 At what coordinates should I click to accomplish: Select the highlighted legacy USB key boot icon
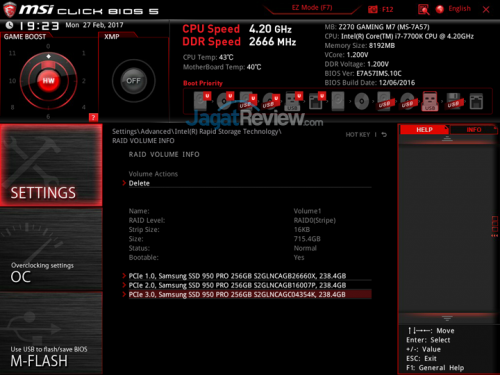click(430, 101)
